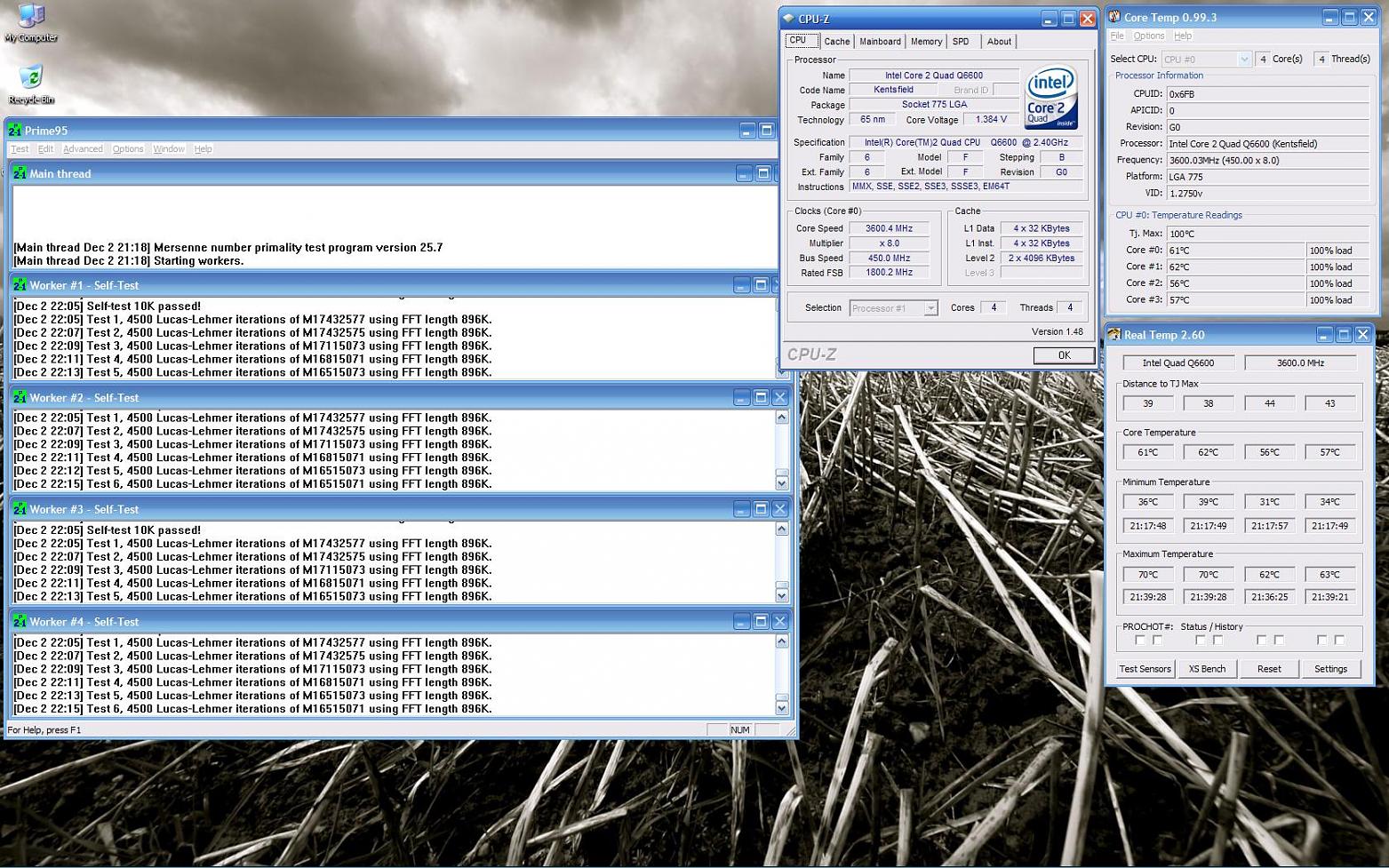Screen dimensions: 1389x868
Task: Maximize the Worker #2 sub-window
Action: [761, 397]
